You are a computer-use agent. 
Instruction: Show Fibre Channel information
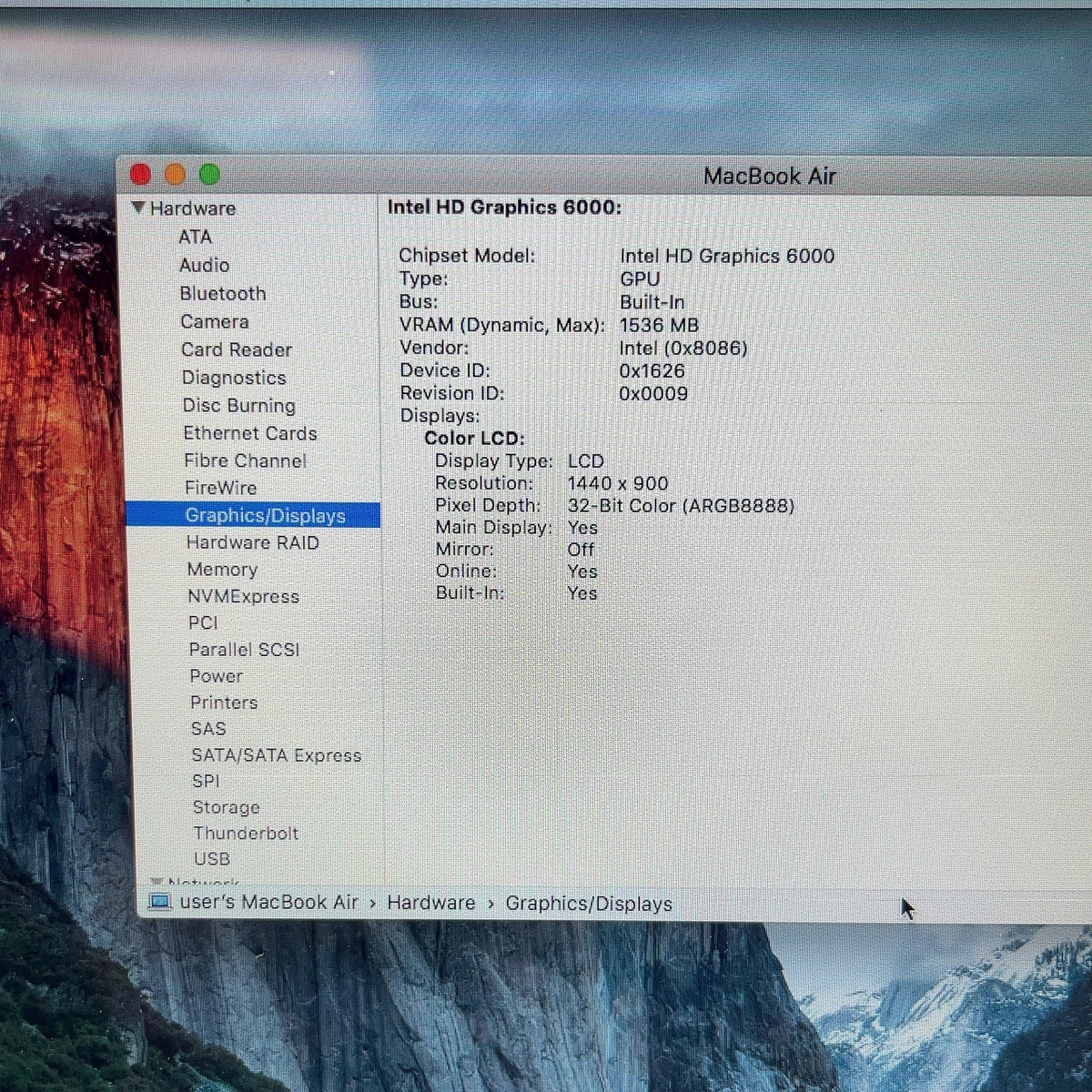tap(246, 460)
